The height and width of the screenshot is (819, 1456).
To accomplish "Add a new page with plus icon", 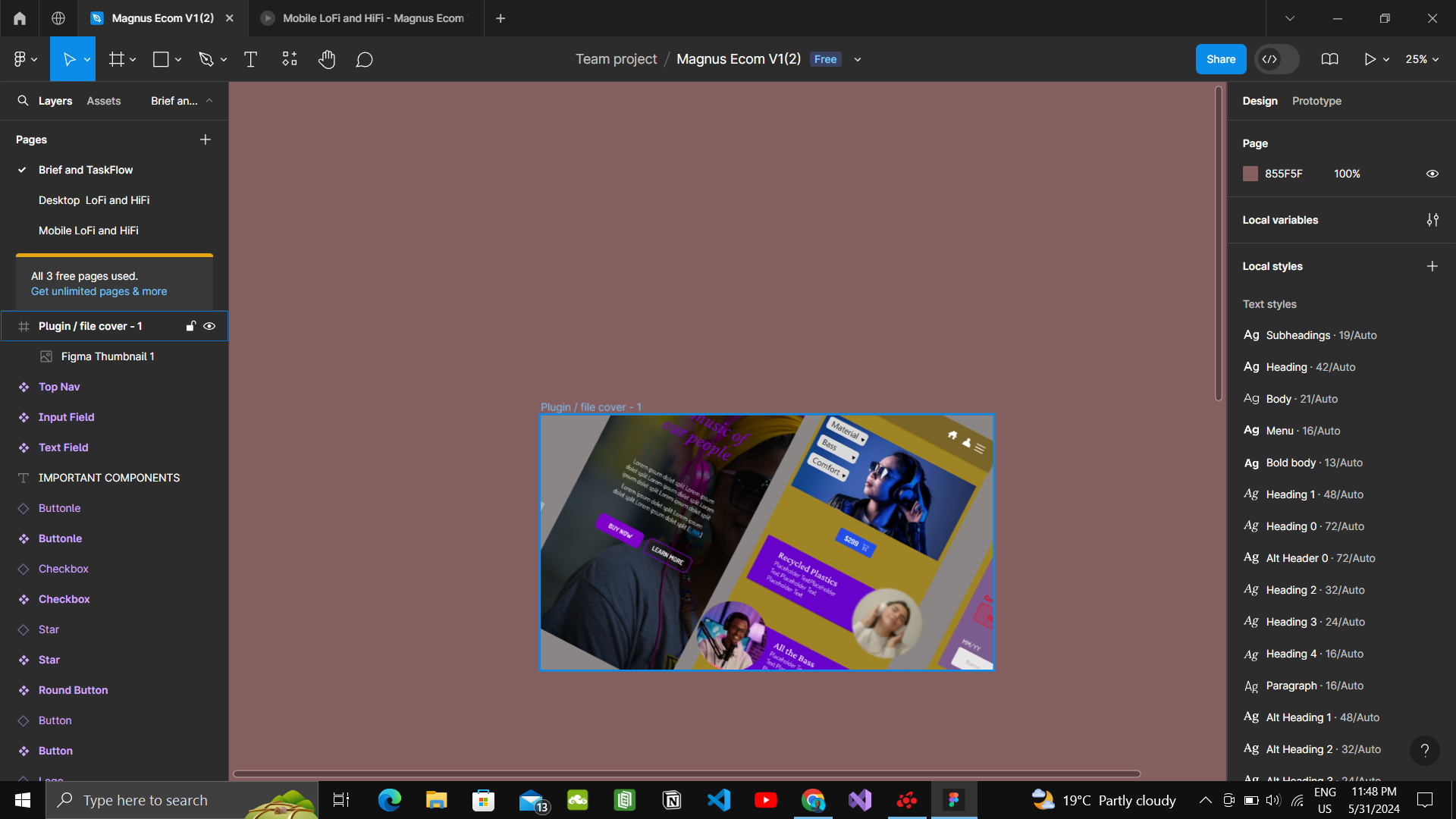I will 205,140.
